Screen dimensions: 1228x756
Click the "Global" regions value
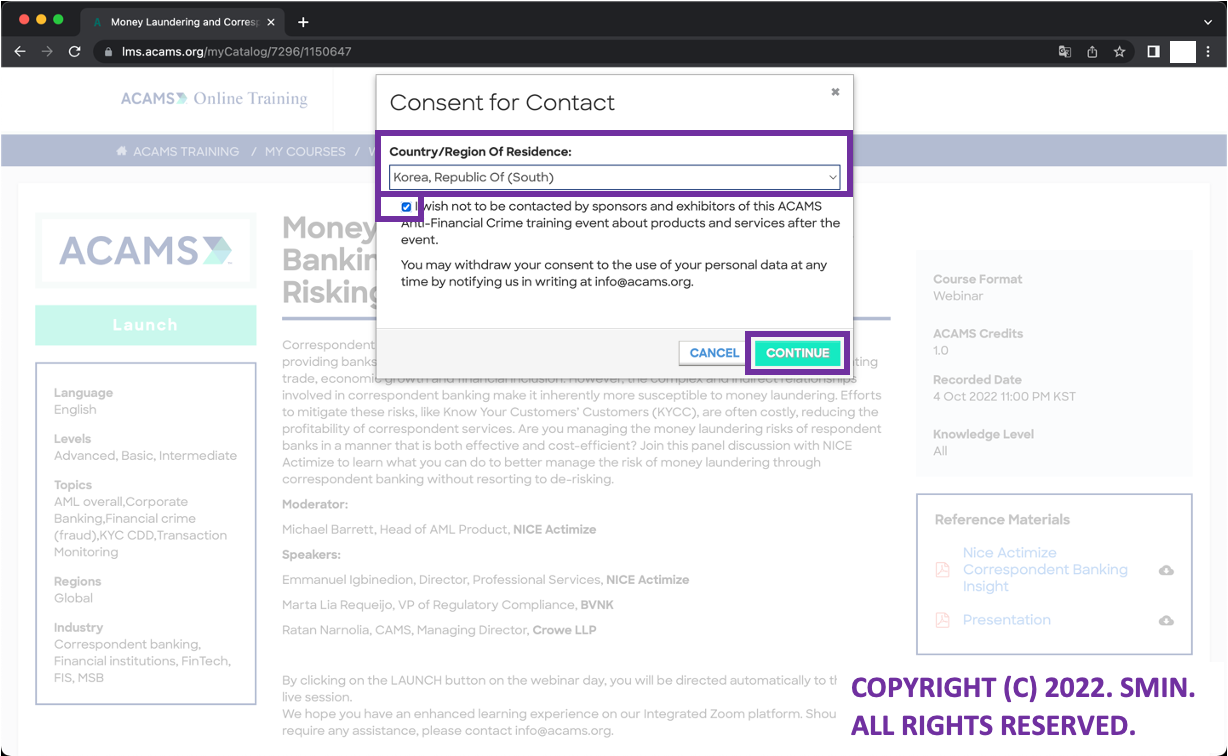tap(73, 598)
